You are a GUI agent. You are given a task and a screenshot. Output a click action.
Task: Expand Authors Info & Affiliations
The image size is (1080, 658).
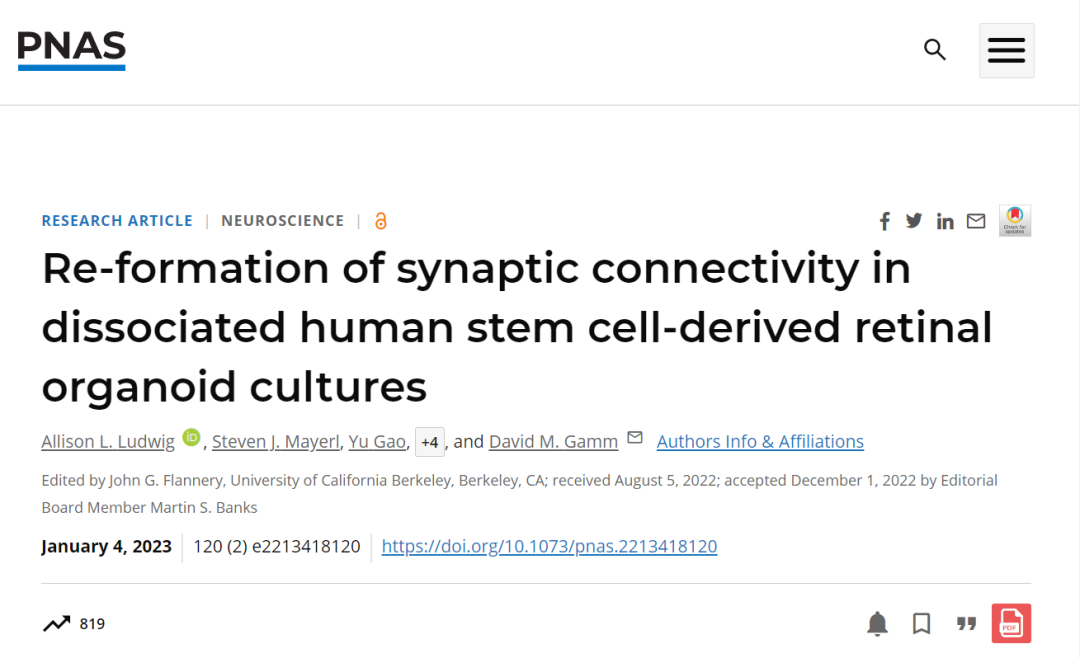coord(760,442)
